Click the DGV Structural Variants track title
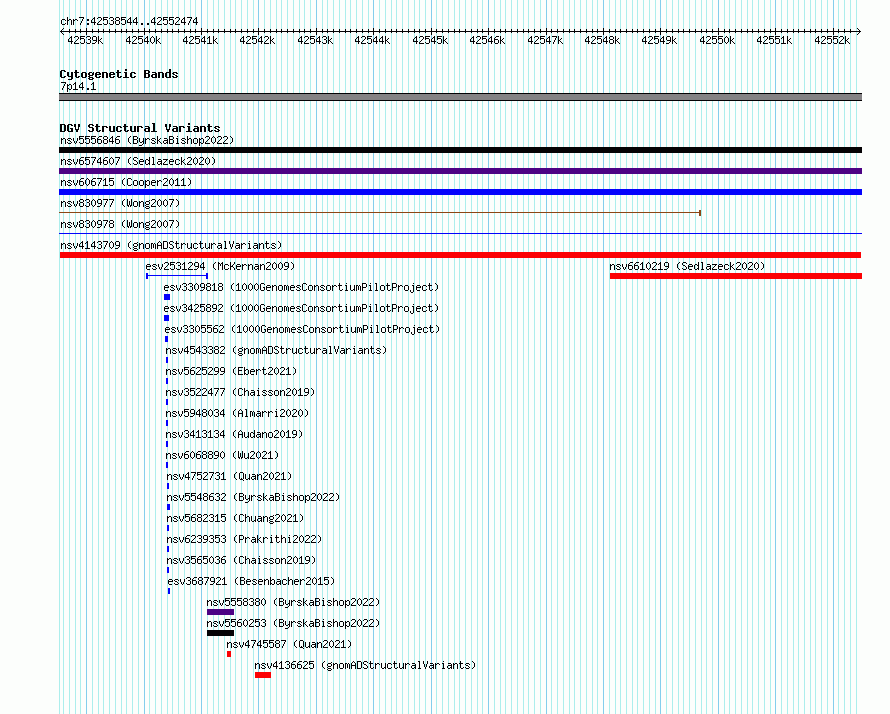Screen dimensions: 890x714 (x=140, y=128)
